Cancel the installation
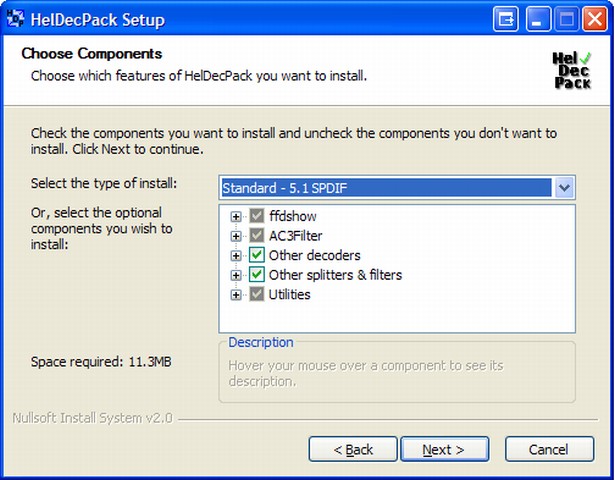Screen dimensions: 615x480 549,449
